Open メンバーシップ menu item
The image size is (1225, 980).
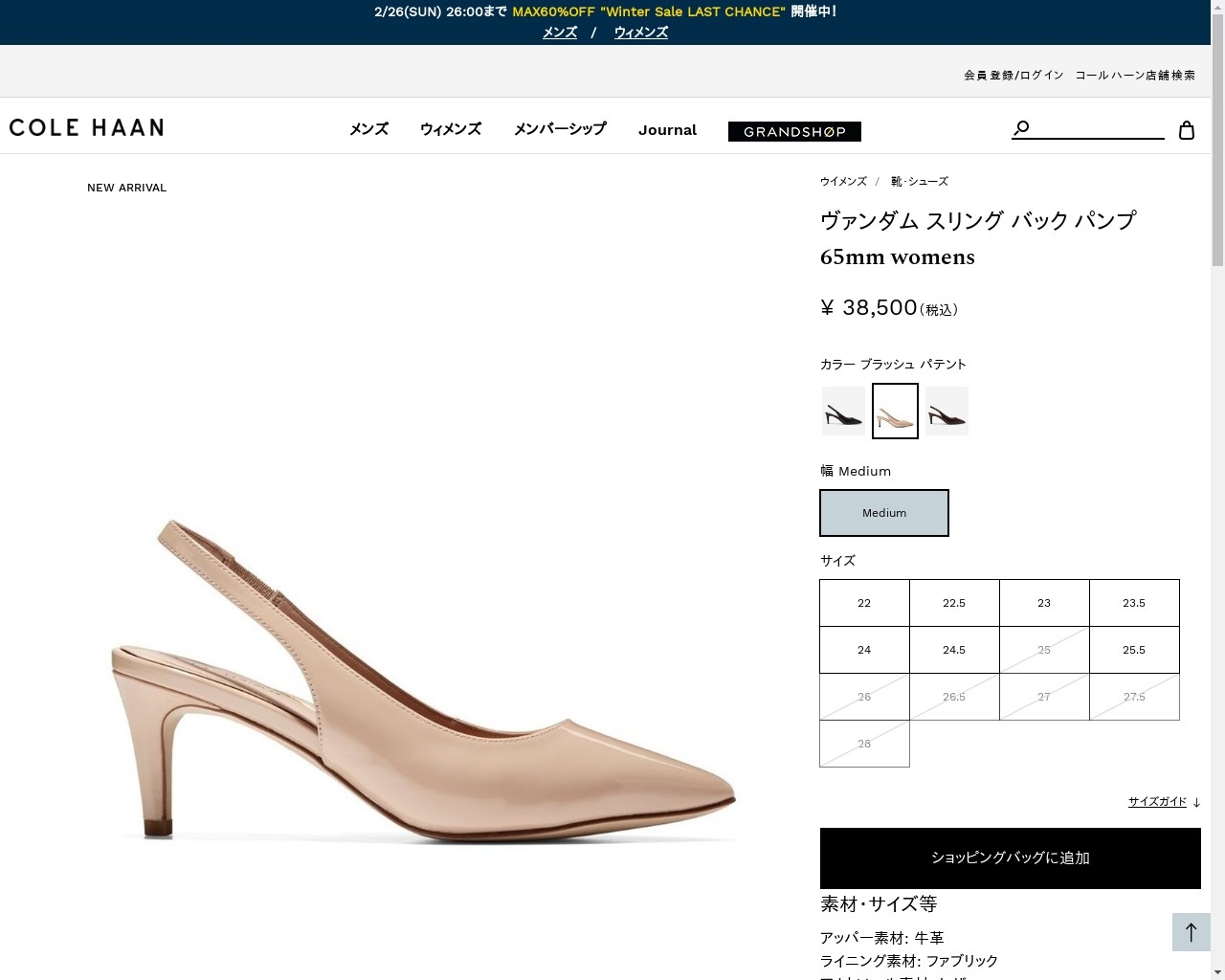click(x=560, y=129)
